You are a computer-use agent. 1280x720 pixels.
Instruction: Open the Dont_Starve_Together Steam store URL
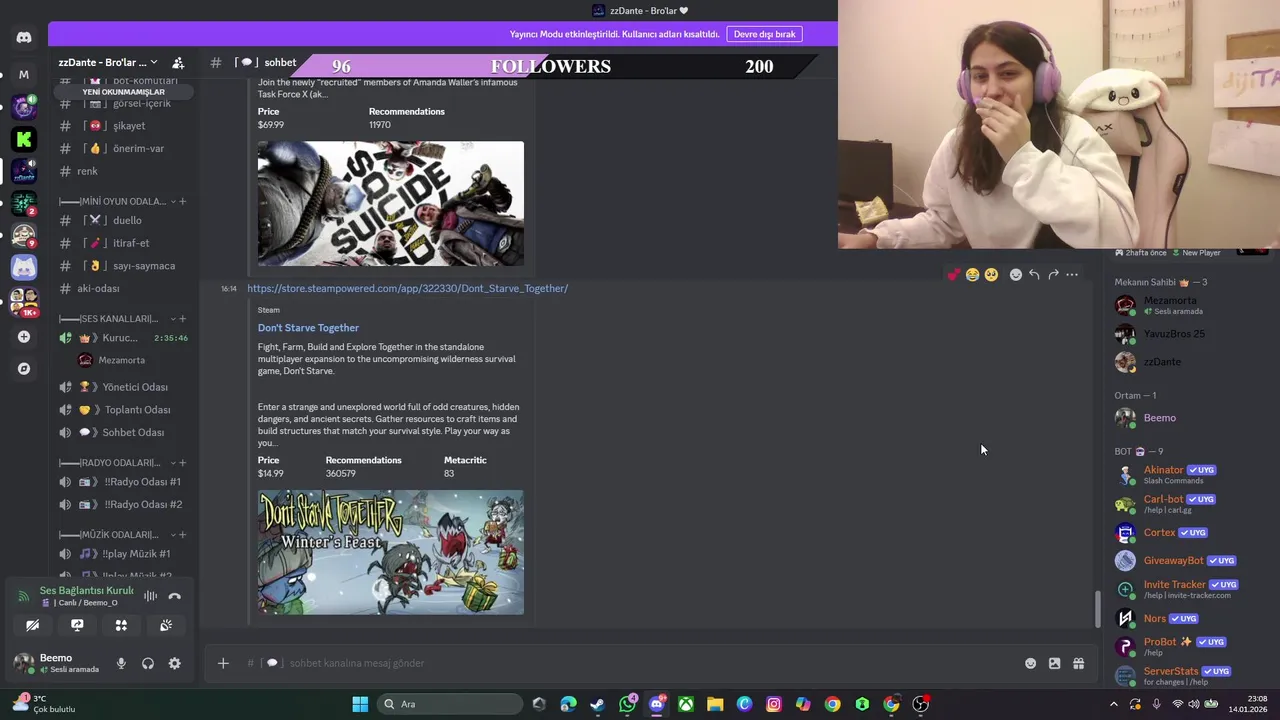click(x=407, y=288)
